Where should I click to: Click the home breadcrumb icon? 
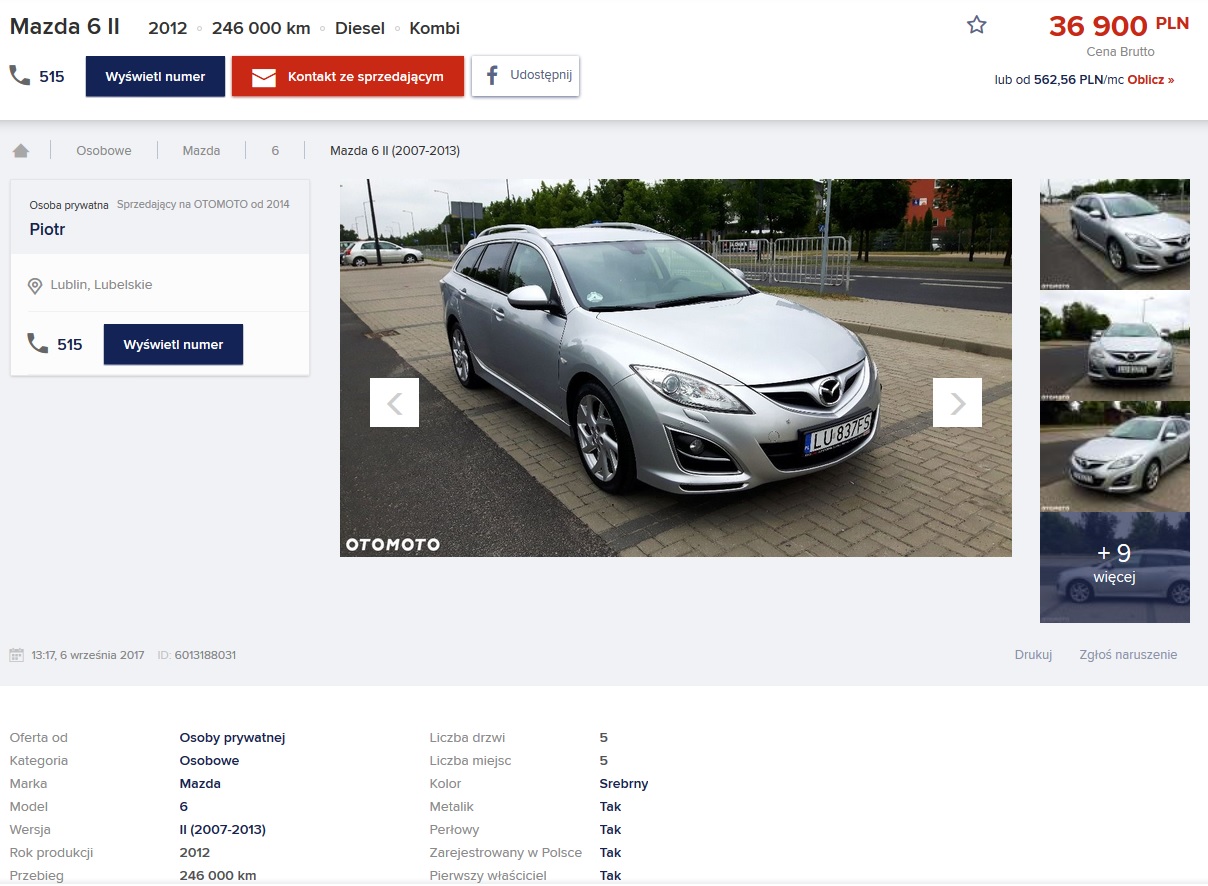point(21,151)
